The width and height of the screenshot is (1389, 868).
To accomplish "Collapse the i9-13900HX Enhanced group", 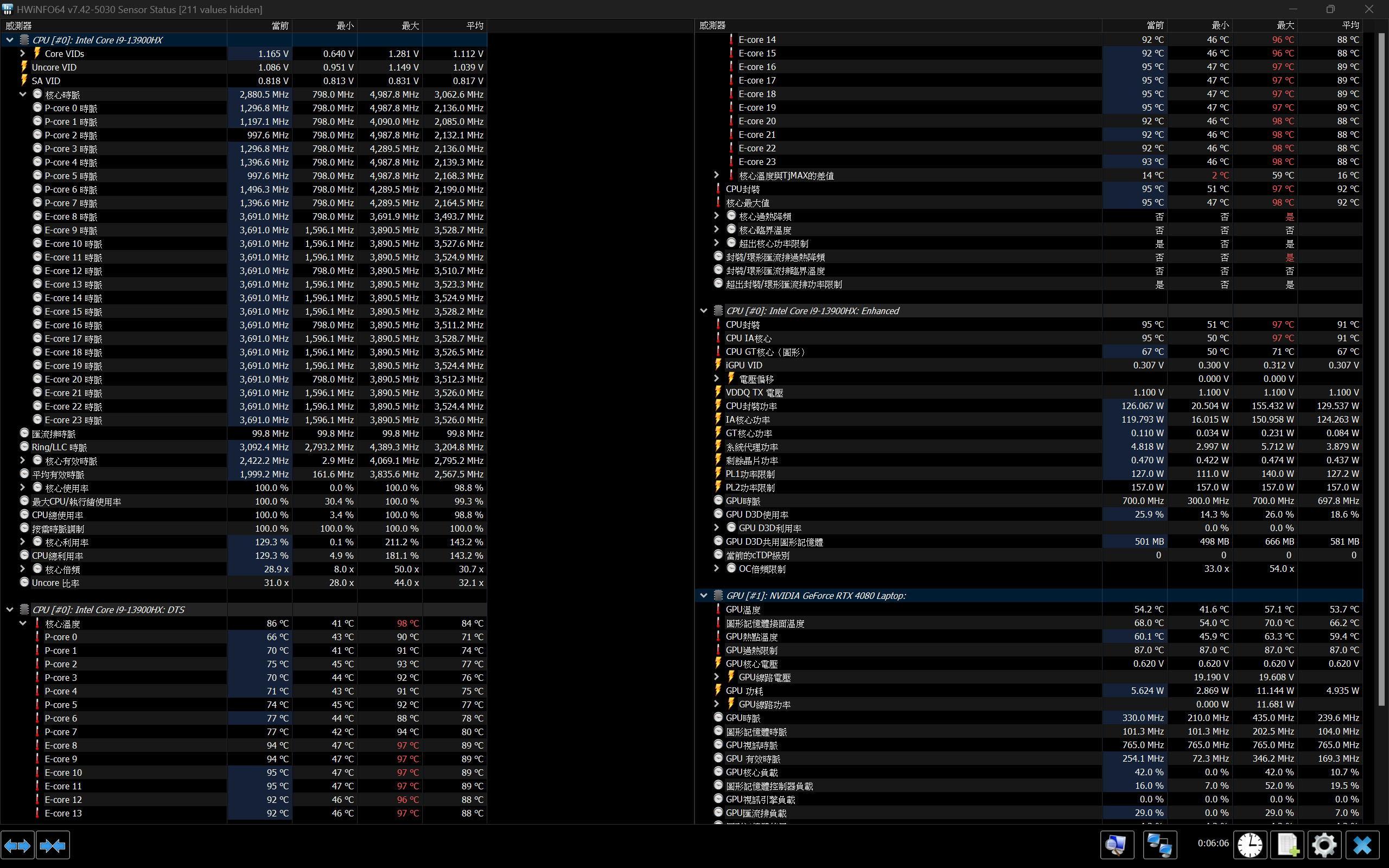I will tap(704, 310).
